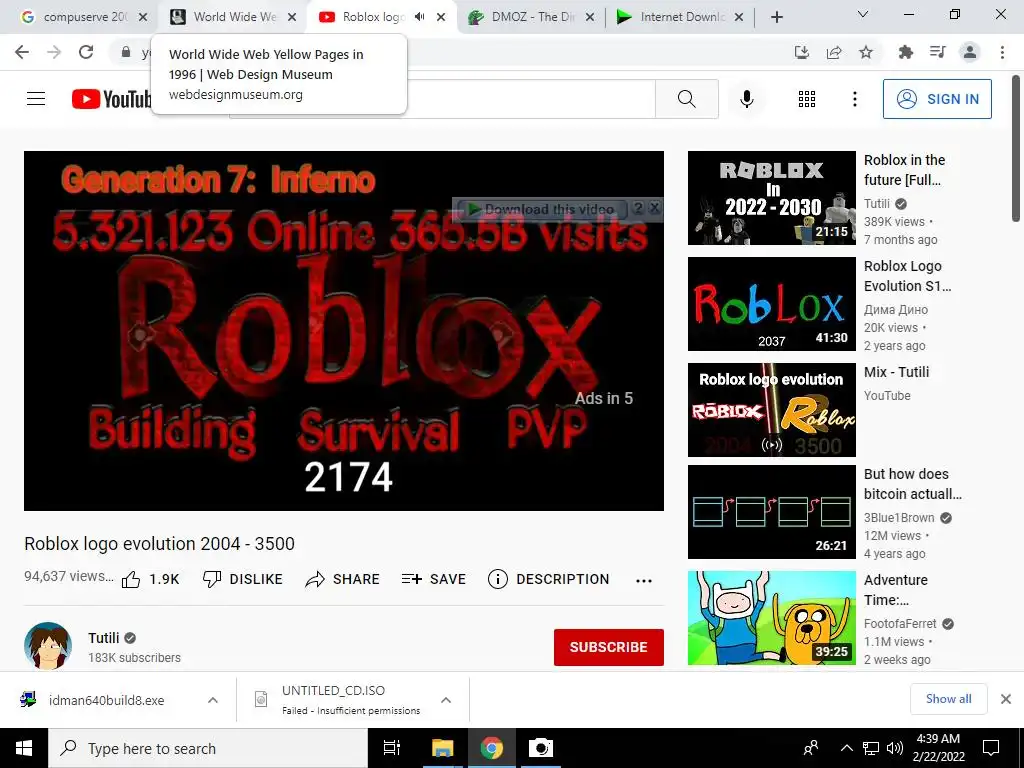Click the site lock icon
The height and width of the screenshot is (768, 1024).
[126, 52]
